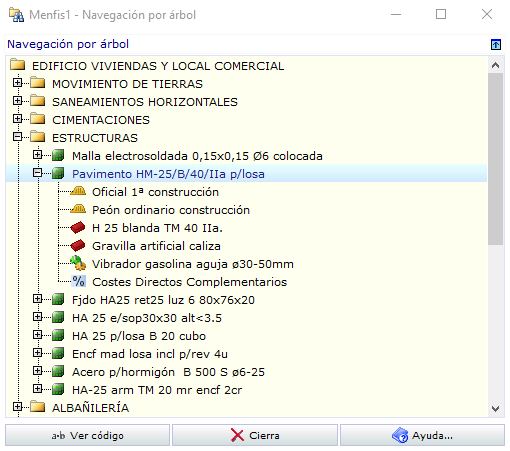Select the CIMENTACIONES chapter
The height and width of the screenshot is (451, 510).
coord(101,120)
